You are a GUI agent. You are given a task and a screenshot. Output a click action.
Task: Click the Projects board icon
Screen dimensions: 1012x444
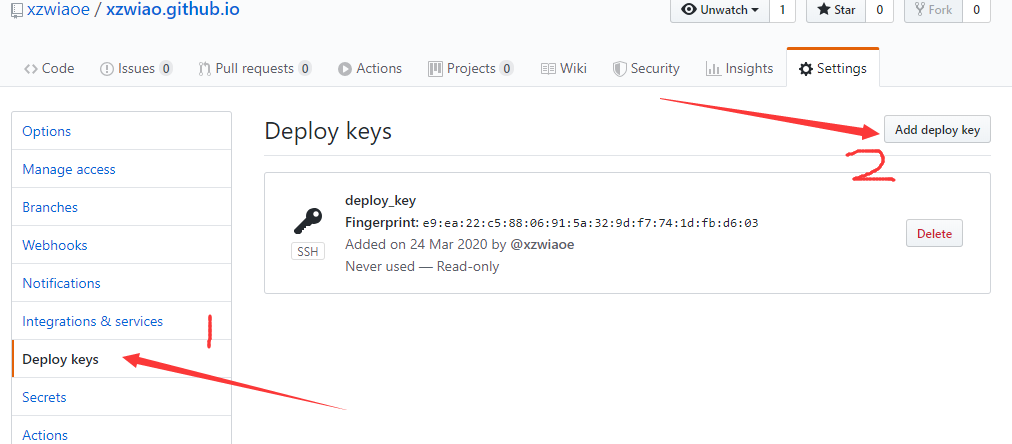pyautogui.click(x=436, y=68)
